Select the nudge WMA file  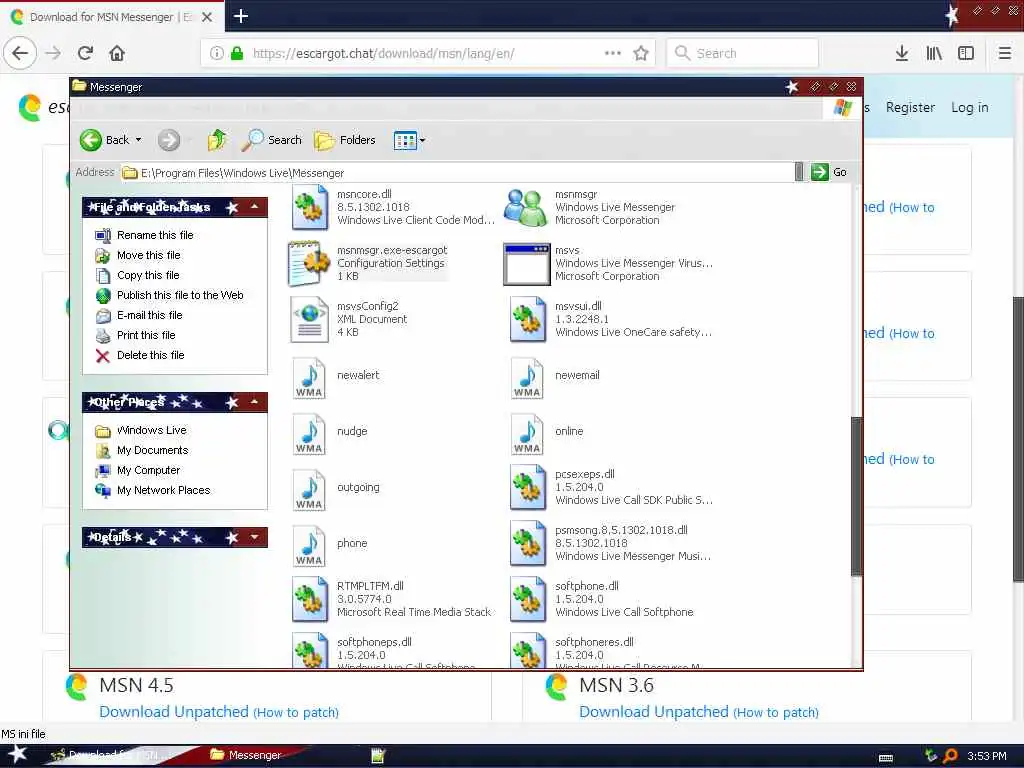coord(310,433)
